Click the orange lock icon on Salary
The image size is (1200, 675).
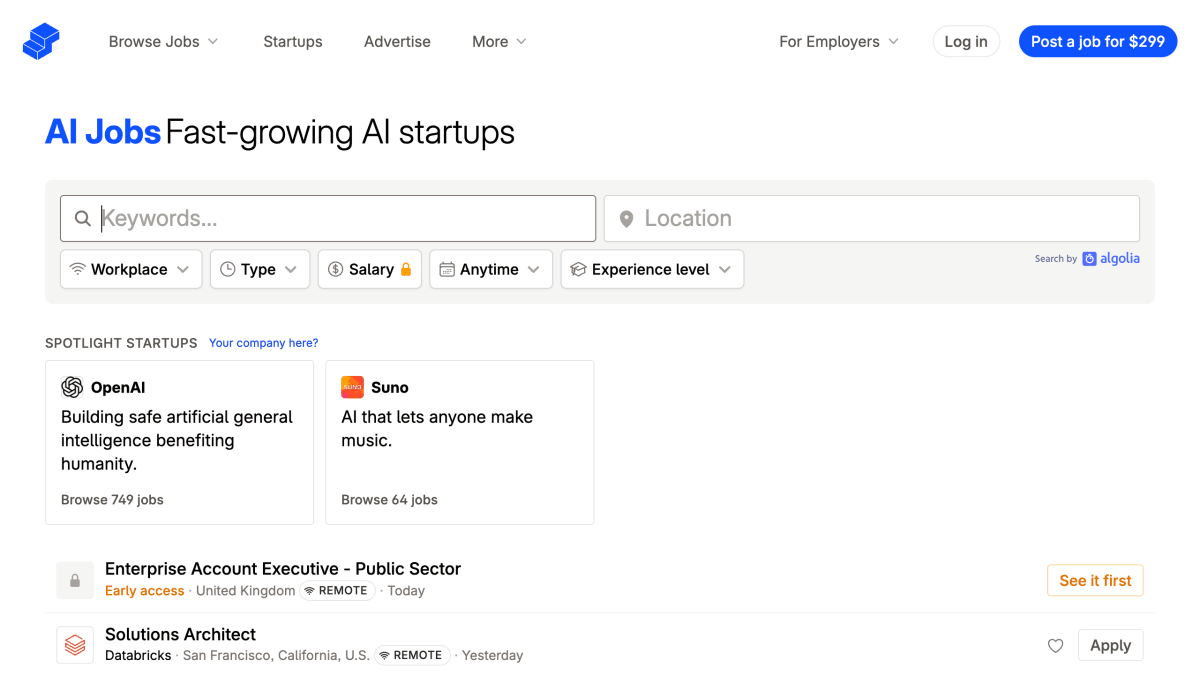tap(406, 269)
